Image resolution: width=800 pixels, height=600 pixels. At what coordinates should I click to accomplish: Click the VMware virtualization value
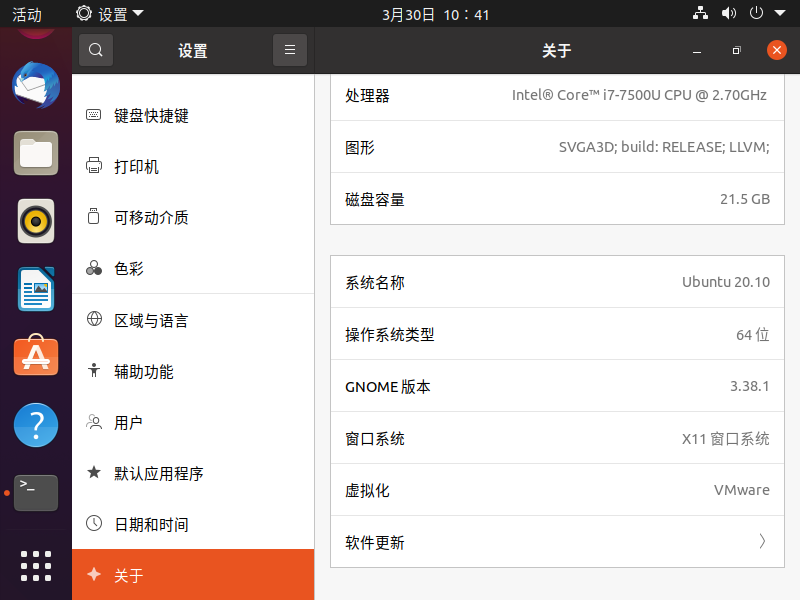[x=741, y=490]
